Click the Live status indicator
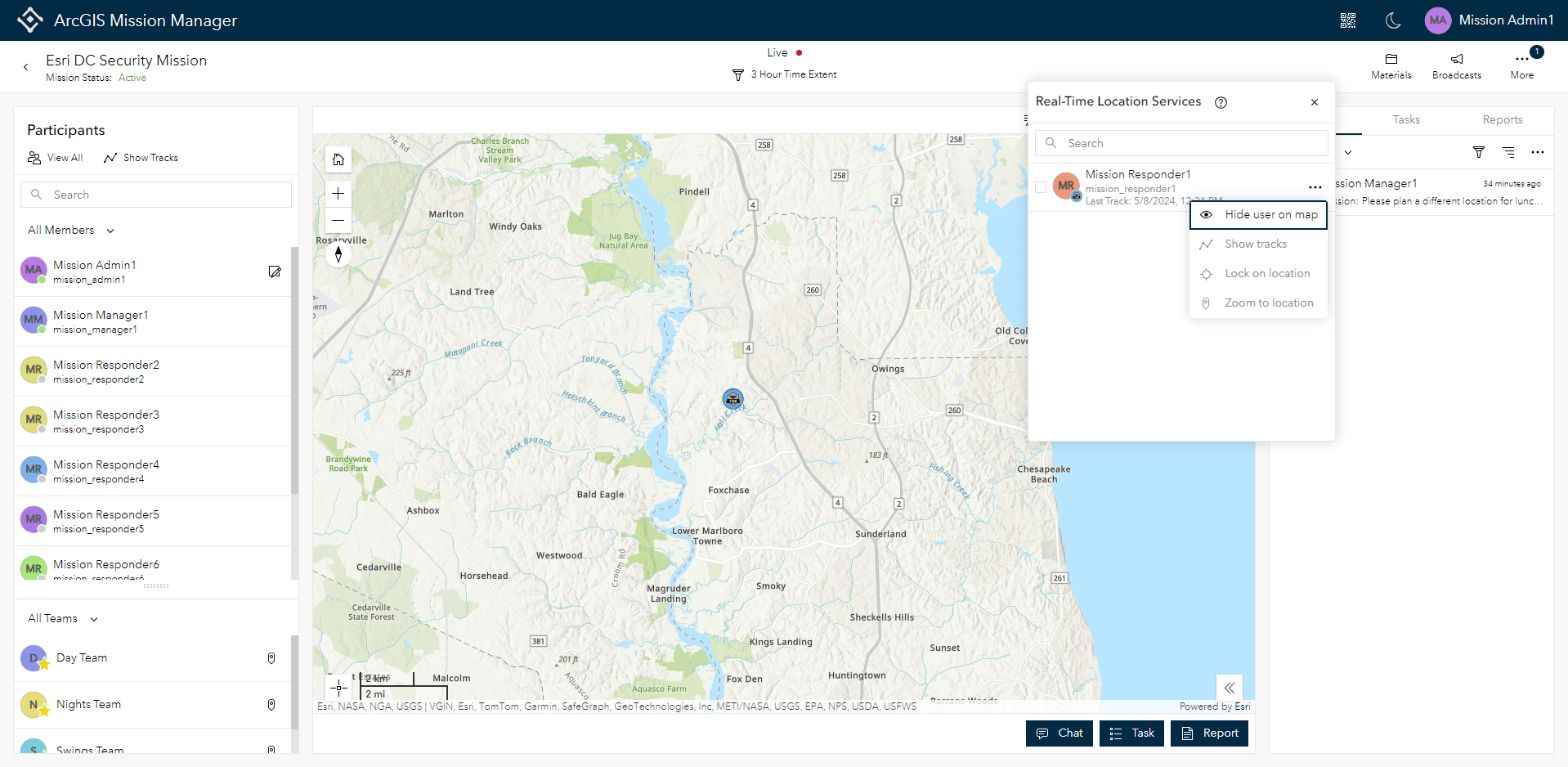This screenshot has width=1568, height=767. [x=785, y=53]
